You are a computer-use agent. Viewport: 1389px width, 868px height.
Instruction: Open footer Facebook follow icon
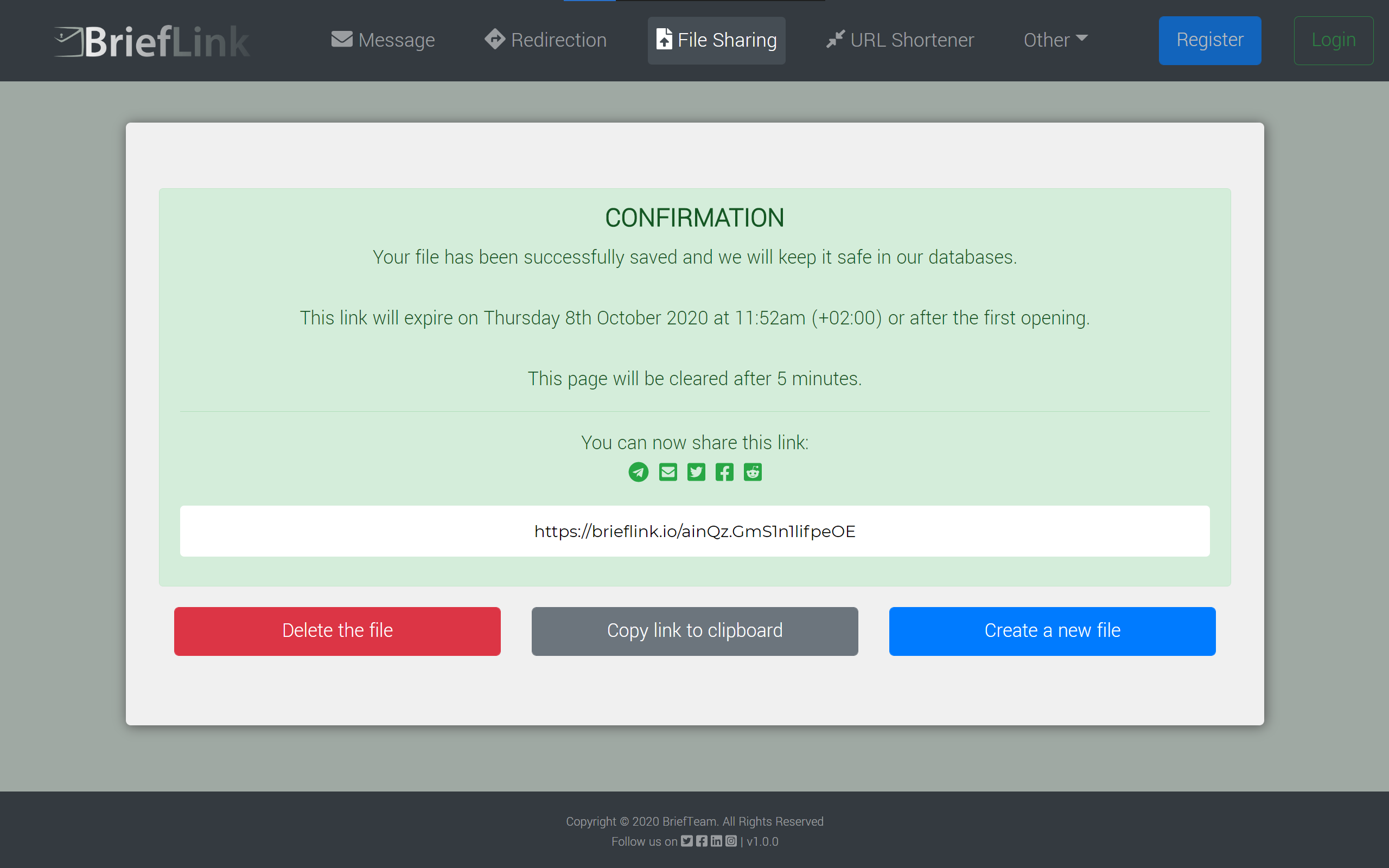coord(702,841)
